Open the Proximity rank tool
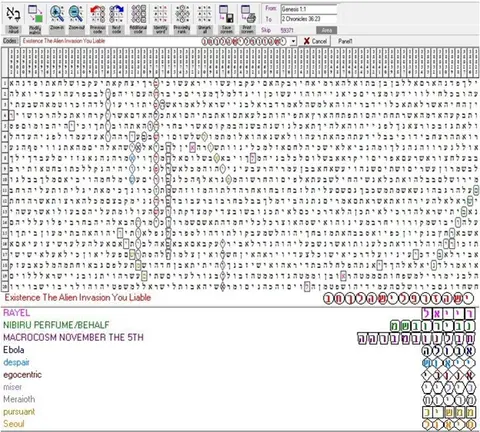 [182, 14]
